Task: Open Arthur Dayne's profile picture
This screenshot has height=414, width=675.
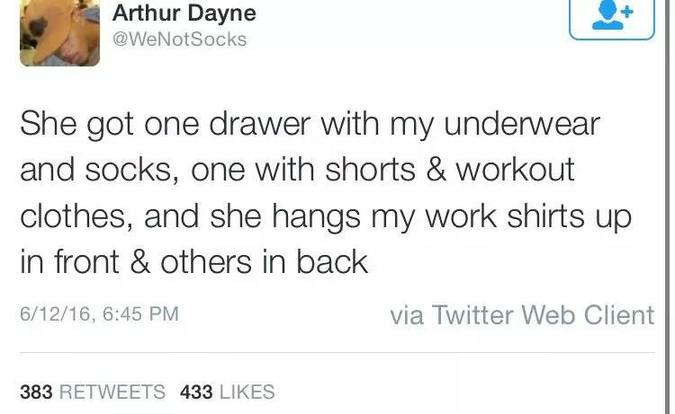Action: click(x=61, y=32)
